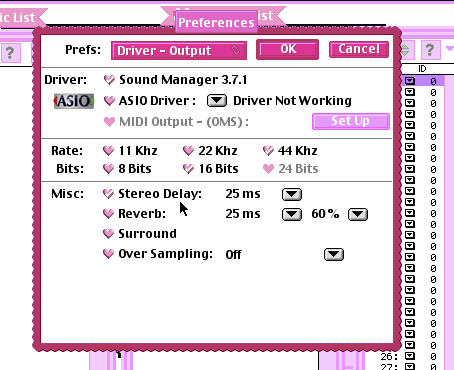The image size is (454, 370).
Task: Select the ASIO Driver heart option
Action: [x=109, y=101]
